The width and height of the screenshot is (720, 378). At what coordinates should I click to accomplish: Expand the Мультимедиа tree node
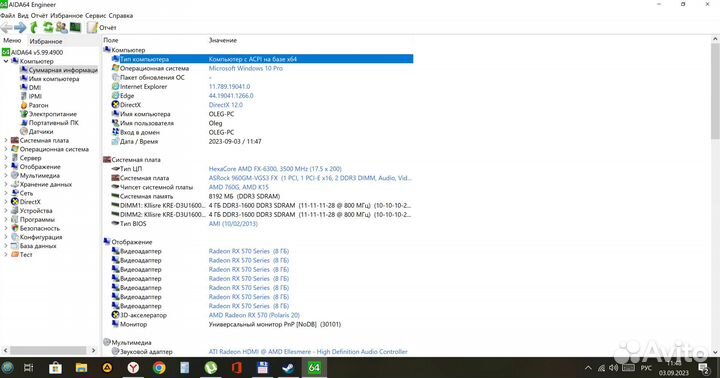[x=6, y=175]
